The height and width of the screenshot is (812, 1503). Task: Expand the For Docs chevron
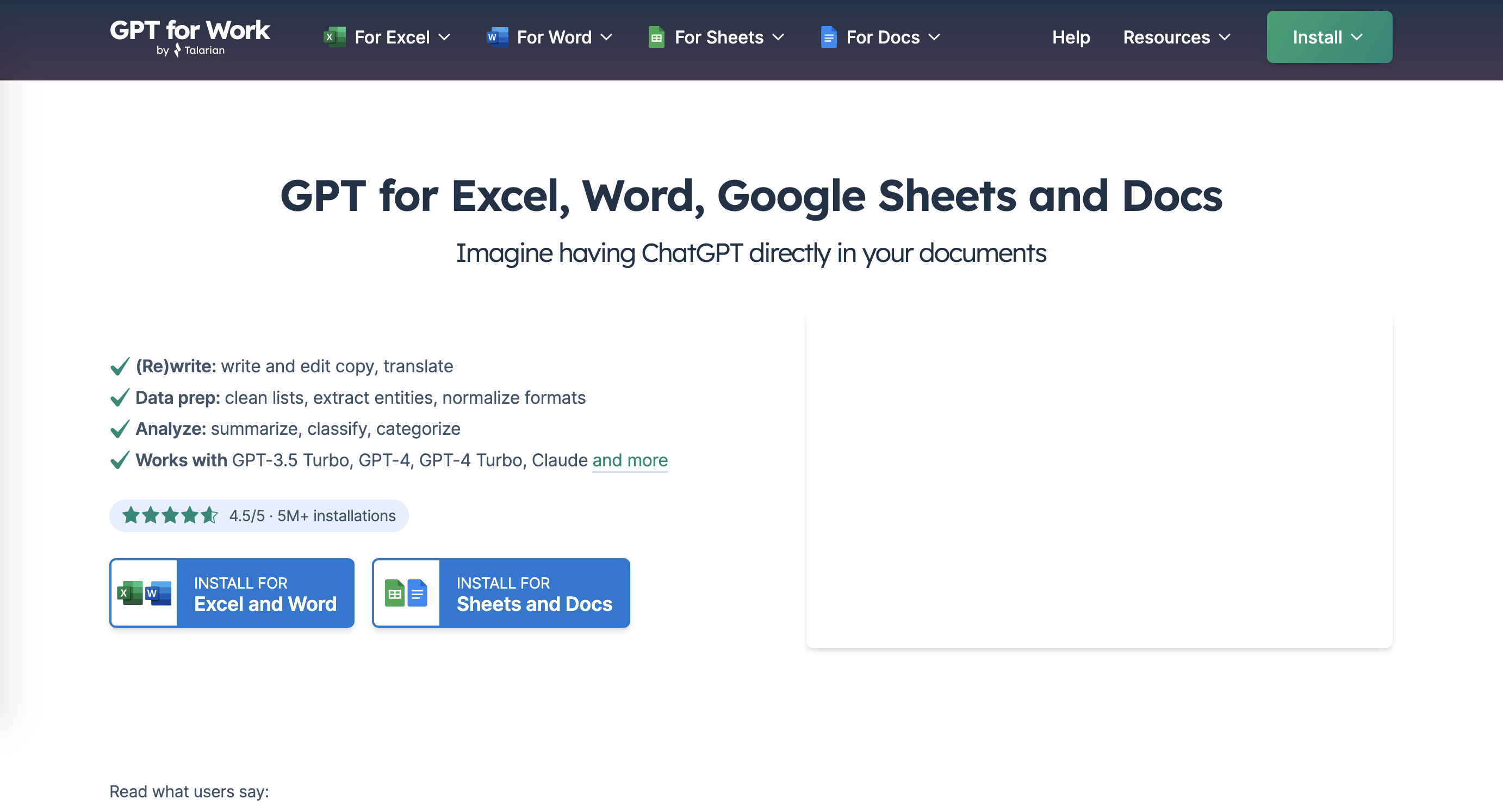(935, 38)
